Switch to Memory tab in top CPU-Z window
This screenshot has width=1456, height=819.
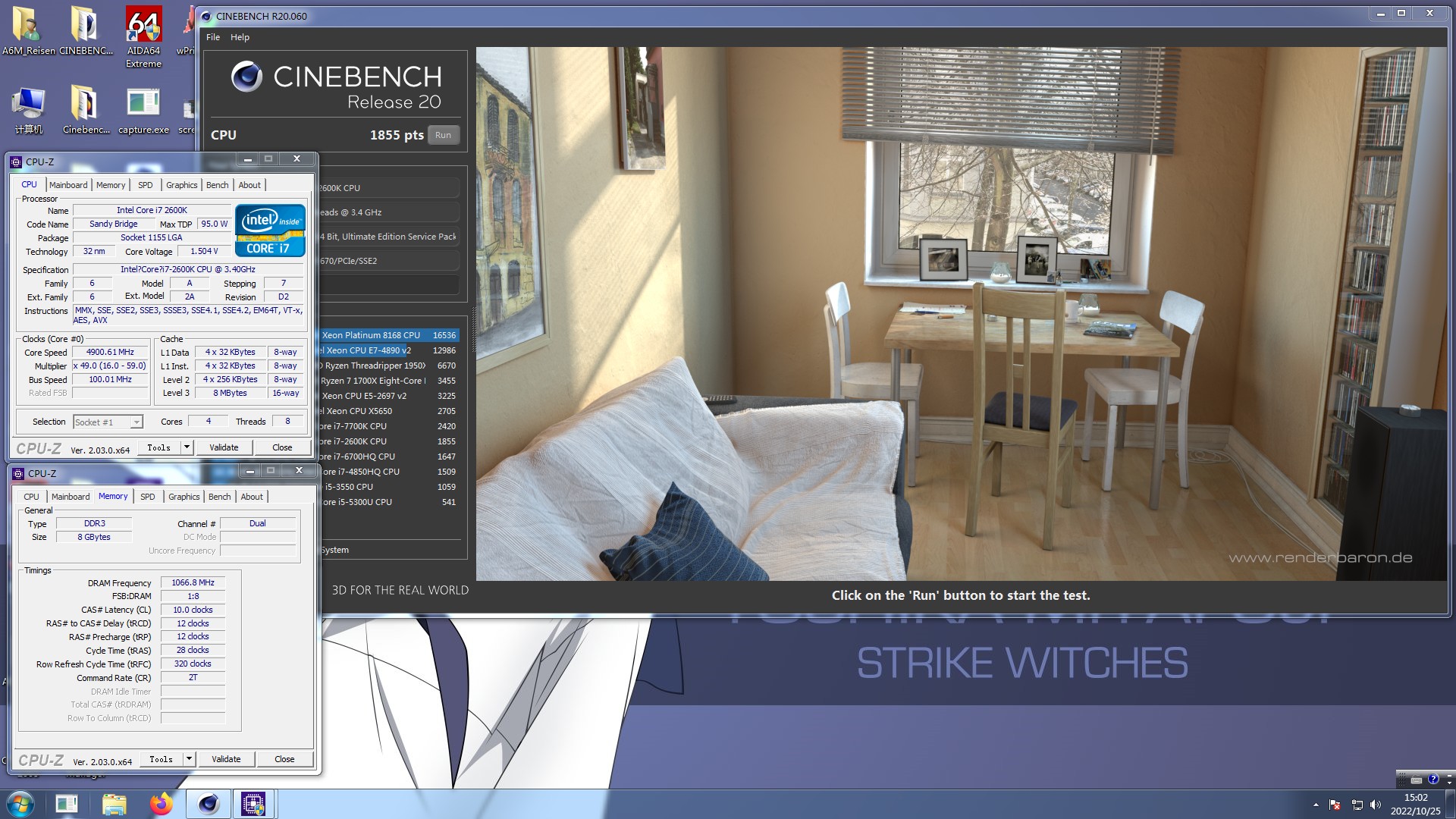(x=111, y=185)
